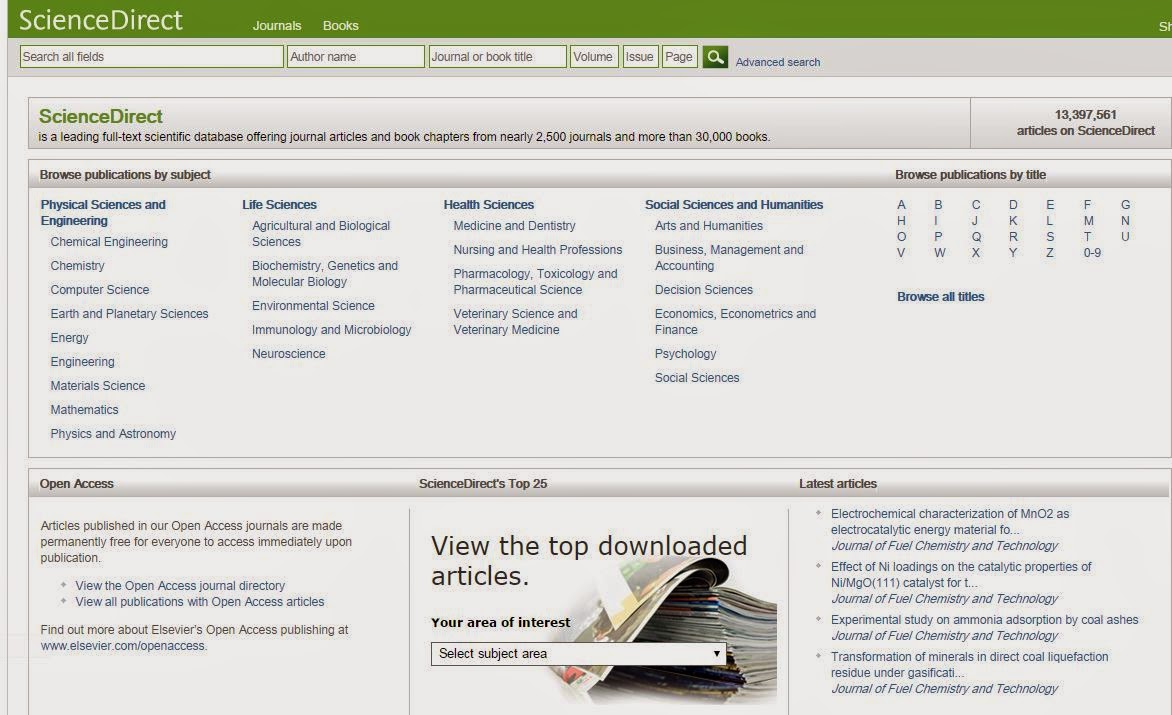Click the Volume input field
1172x715 pixels.
click(594, 57)
